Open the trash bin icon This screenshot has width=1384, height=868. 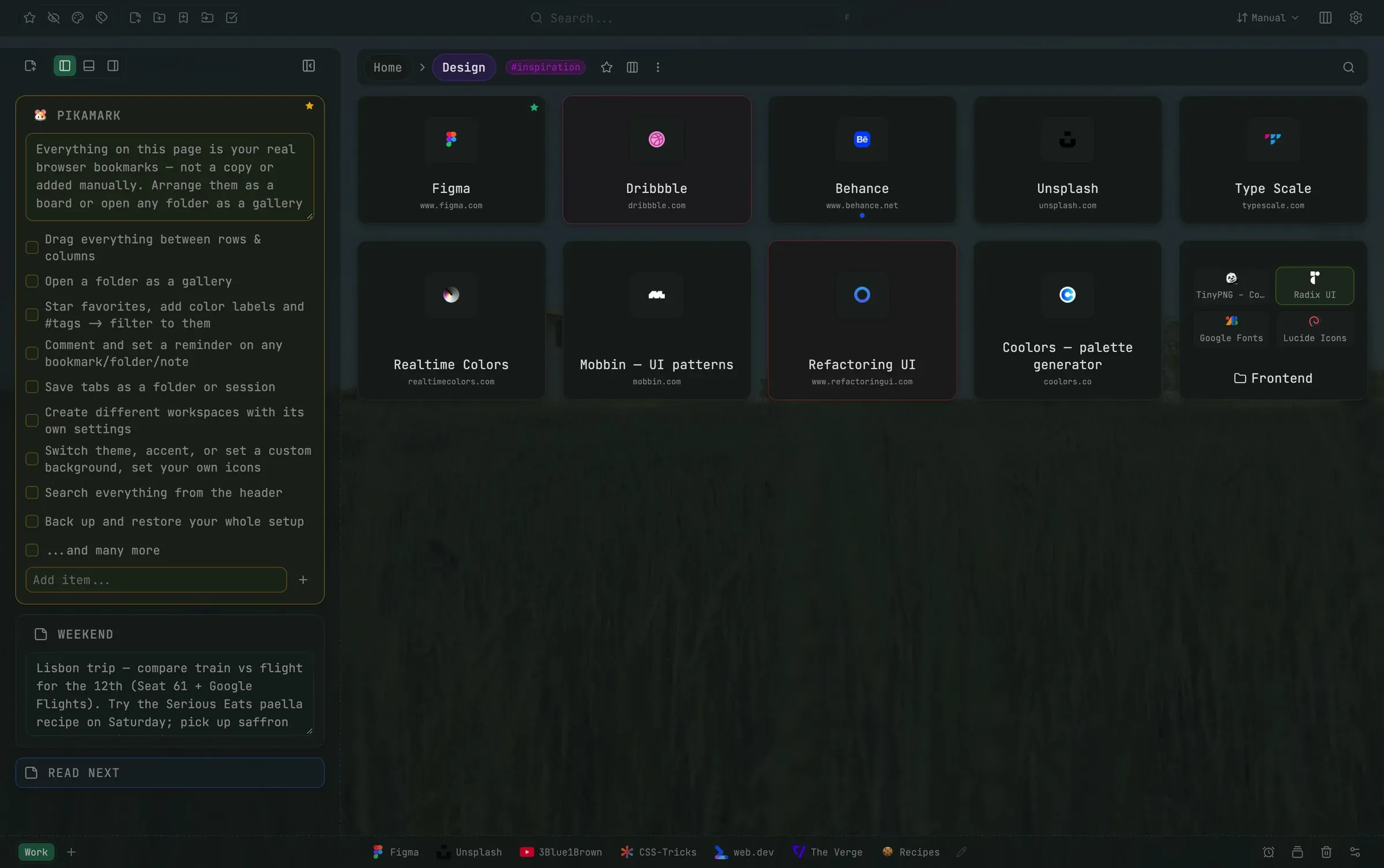click(x=1326, y=852)
